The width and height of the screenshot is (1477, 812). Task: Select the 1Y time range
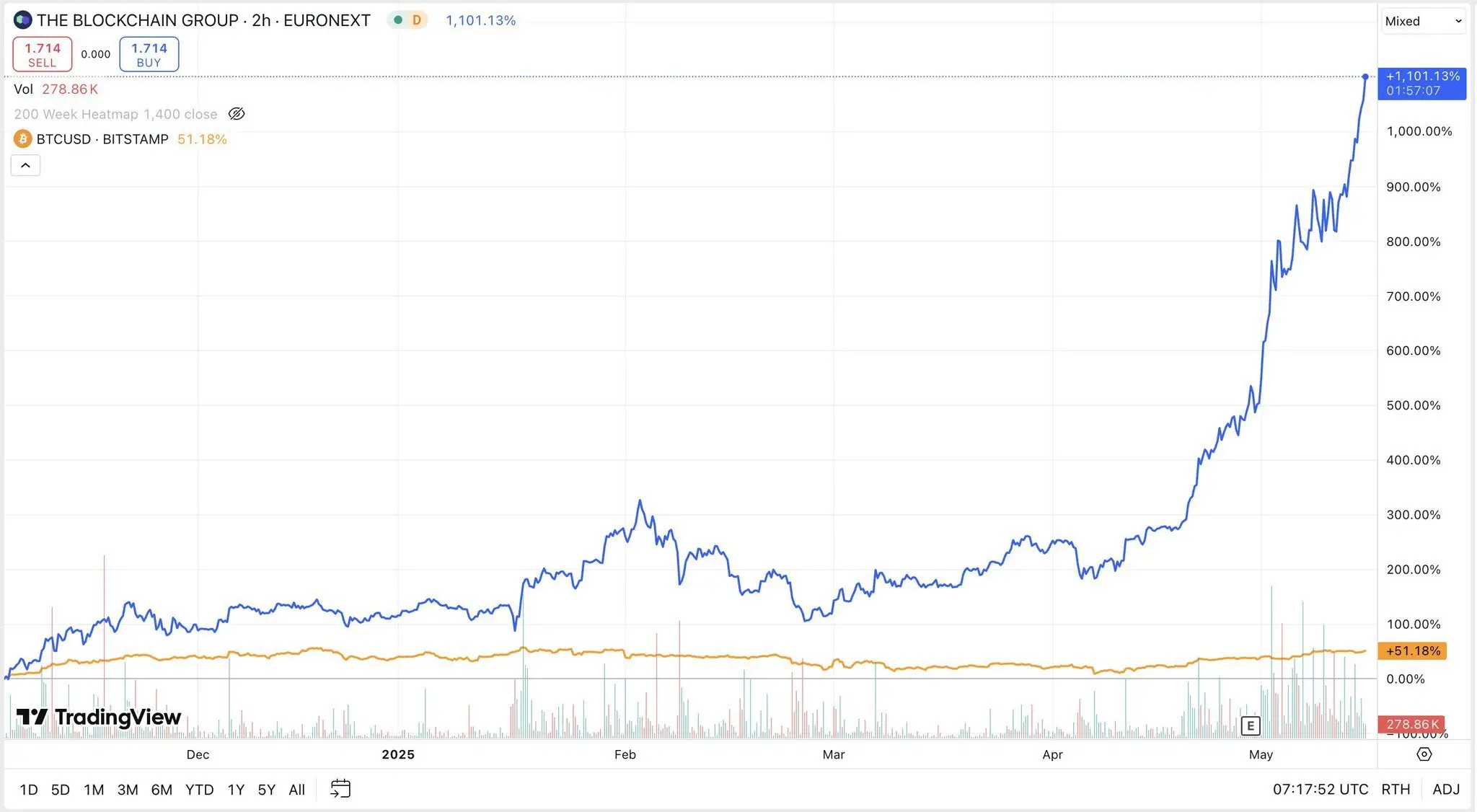[x=236, y=789]
